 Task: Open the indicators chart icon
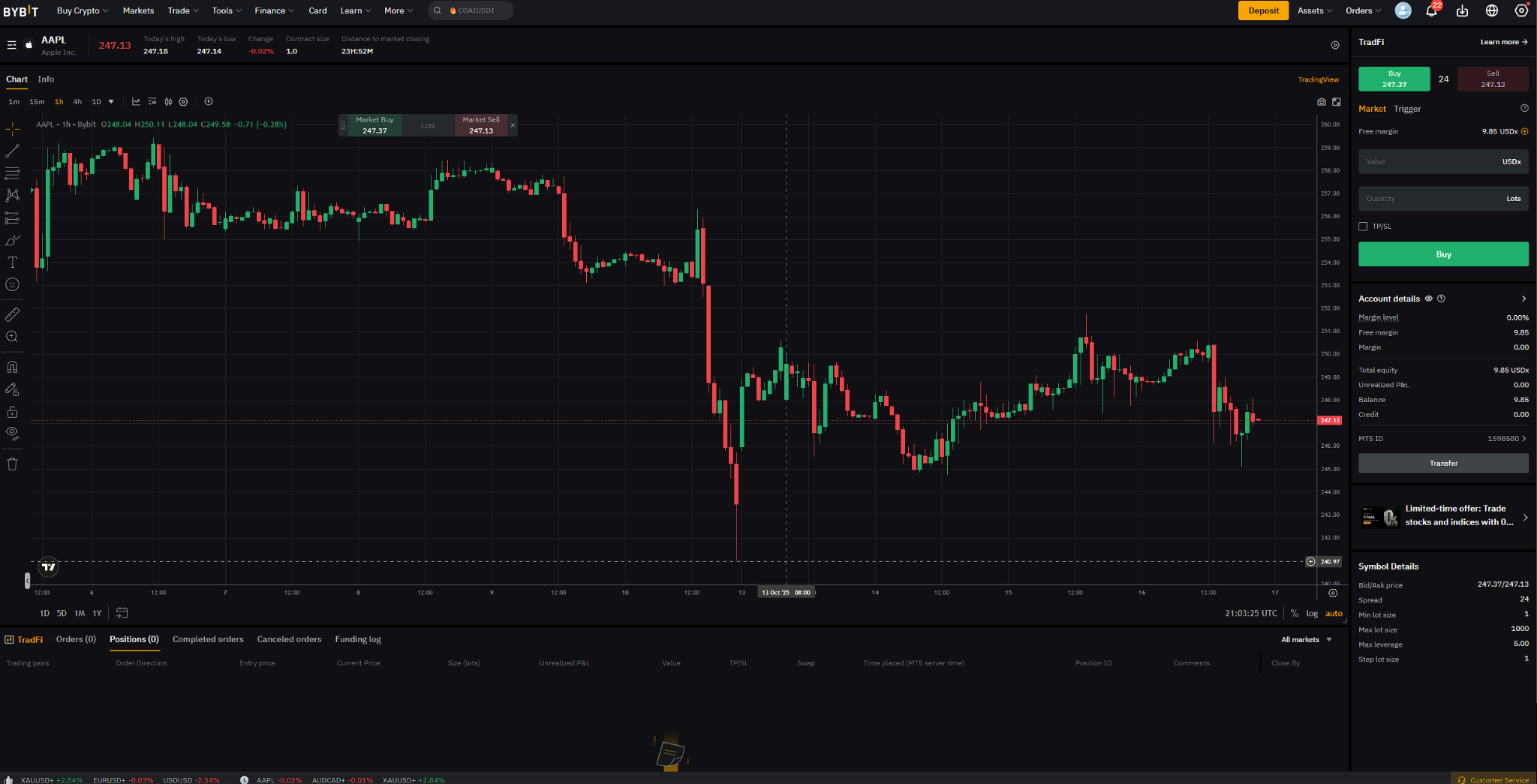click(136, 101)
